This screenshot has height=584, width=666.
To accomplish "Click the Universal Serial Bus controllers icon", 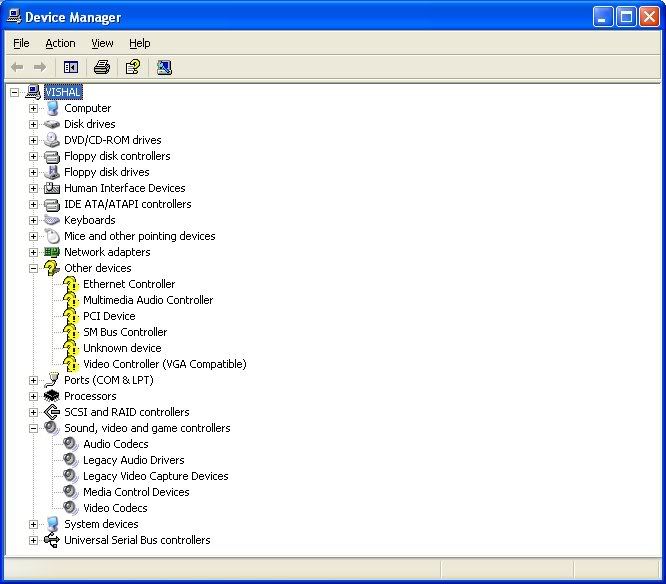I will [x=52, y=540].
